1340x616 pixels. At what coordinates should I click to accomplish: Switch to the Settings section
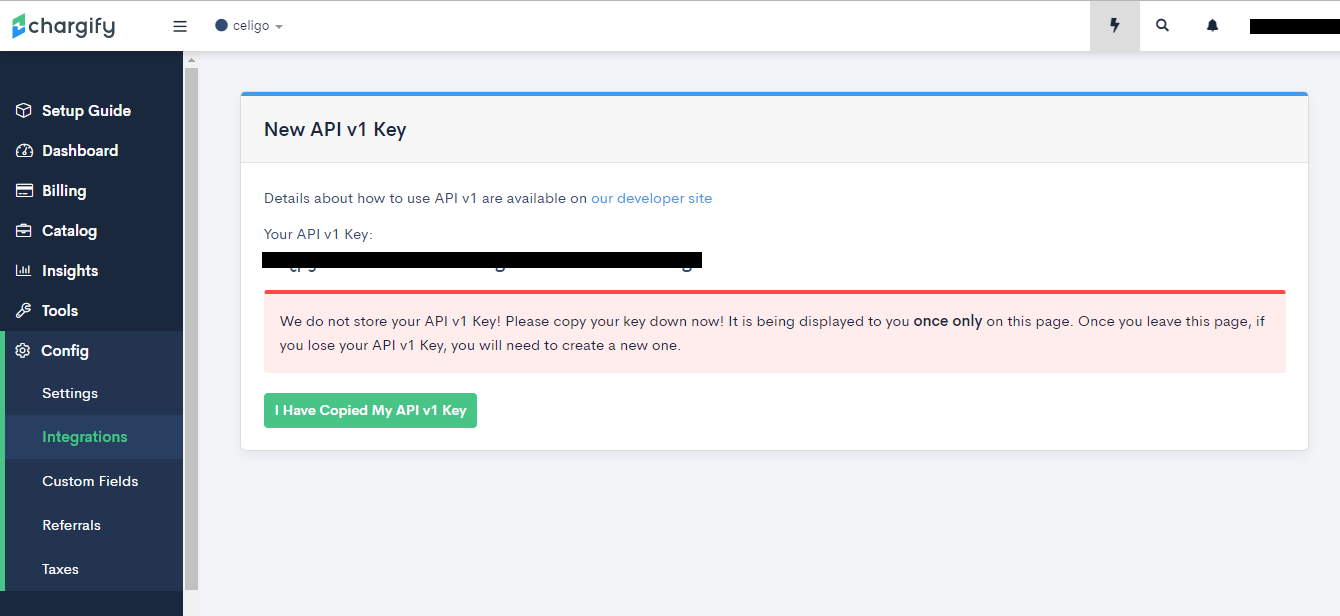(69, 393)
